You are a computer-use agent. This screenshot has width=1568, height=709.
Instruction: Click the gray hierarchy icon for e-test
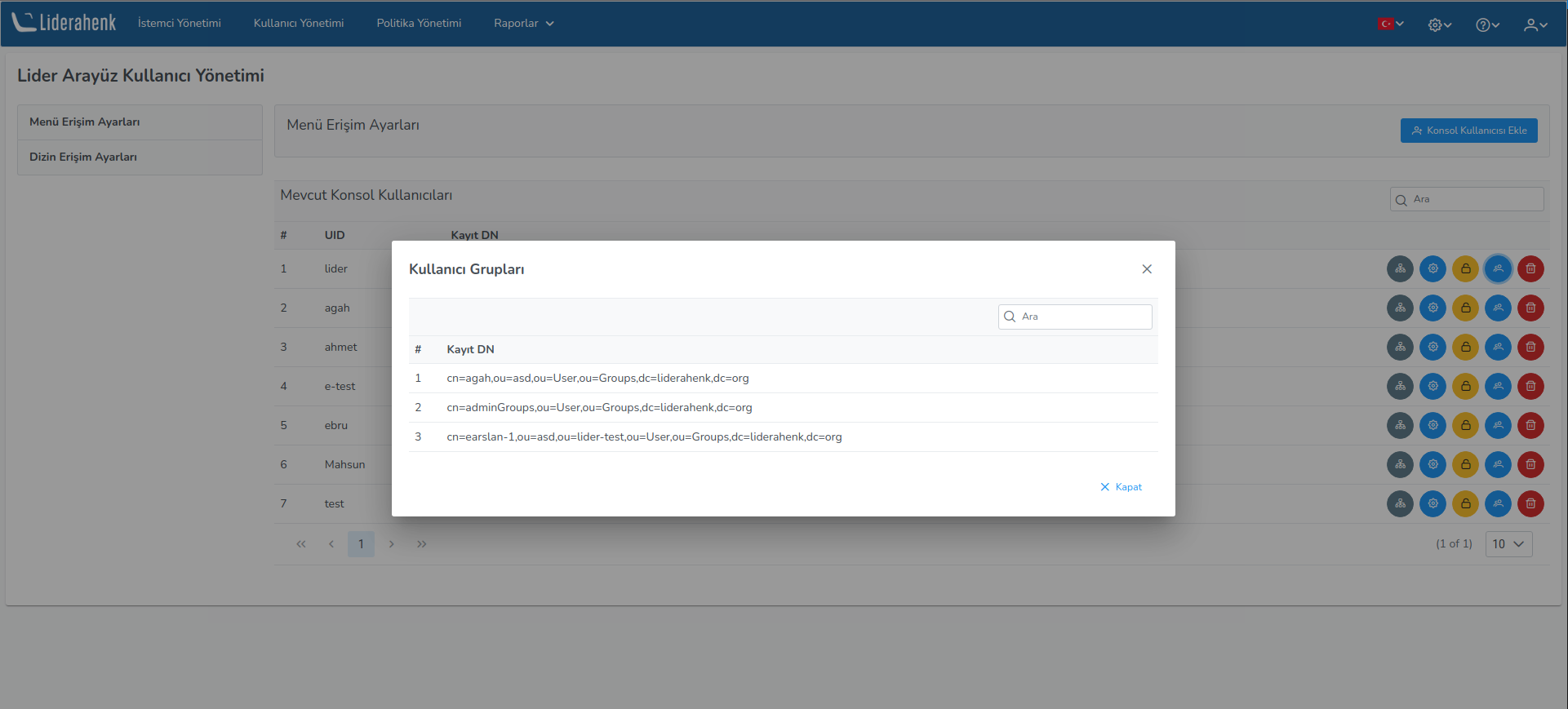point(1400,386)
